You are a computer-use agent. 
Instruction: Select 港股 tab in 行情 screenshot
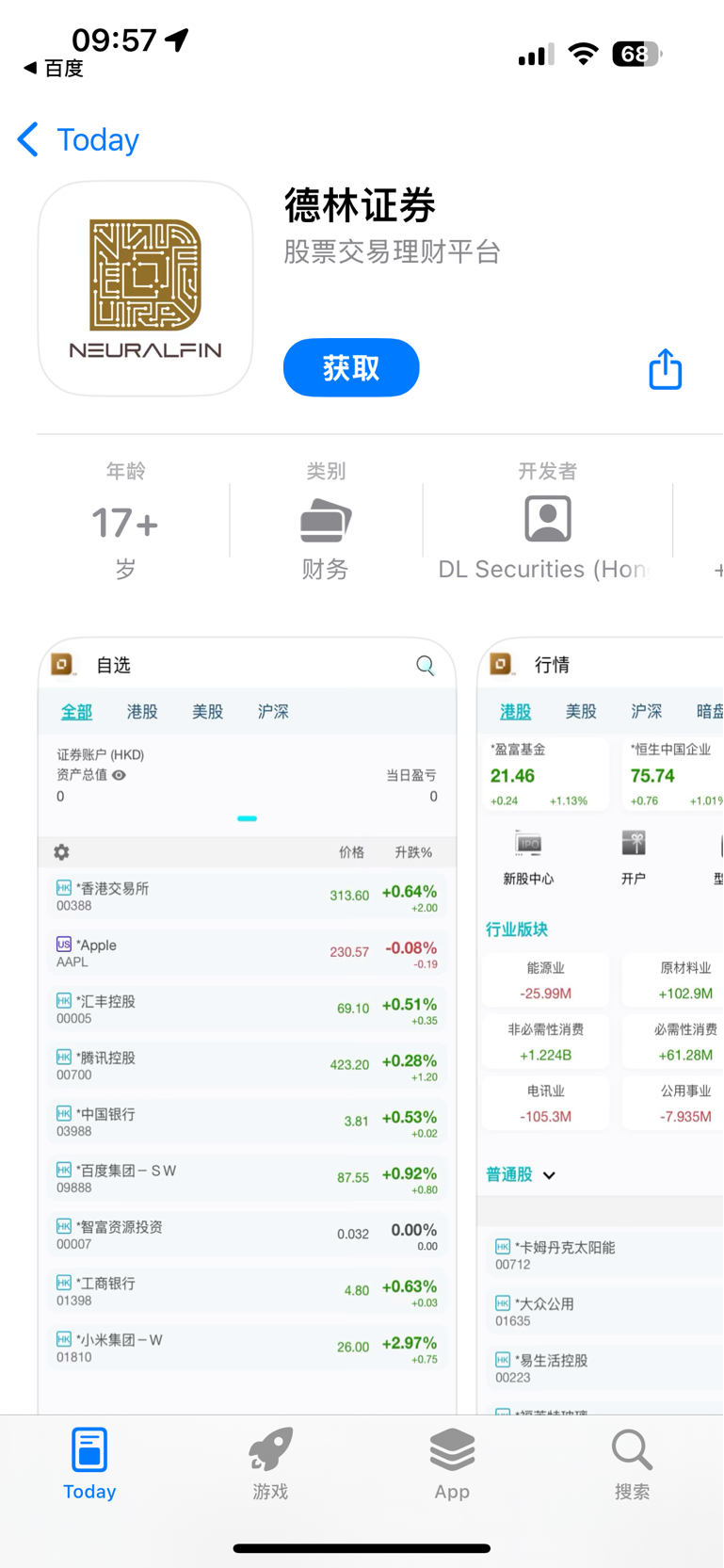pos(516,712)
